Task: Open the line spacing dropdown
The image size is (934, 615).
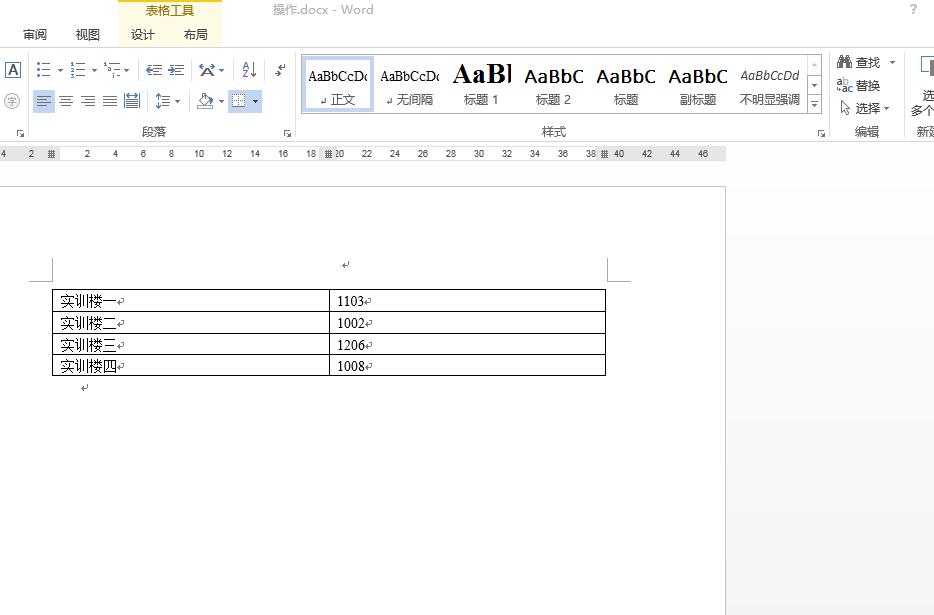Action: (176, 100)
